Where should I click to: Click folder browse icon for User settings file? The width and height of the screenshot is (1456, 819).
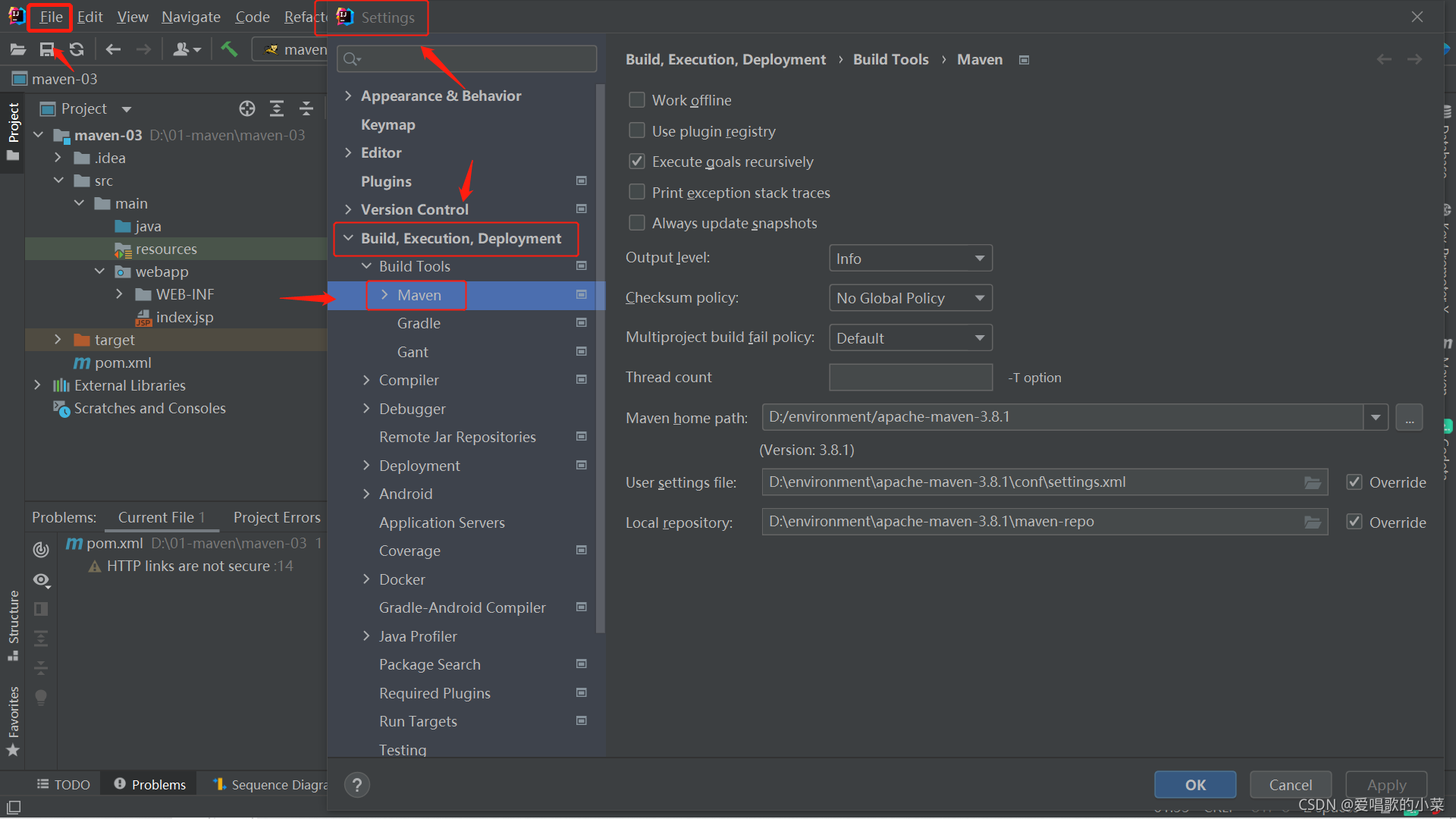1312,483
